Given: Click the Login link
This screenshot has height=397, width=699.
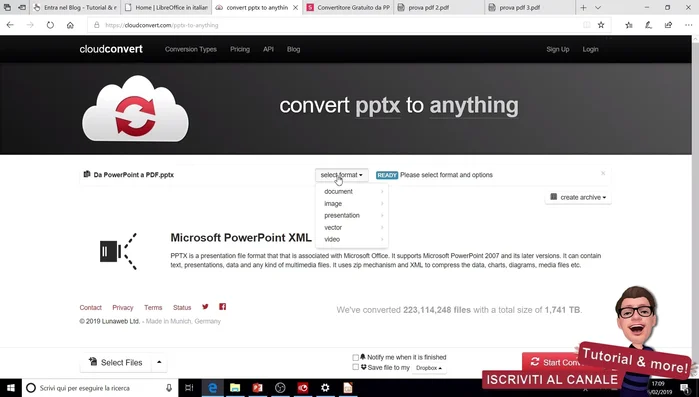Looking at the screenshot, I should click(590, 49).
